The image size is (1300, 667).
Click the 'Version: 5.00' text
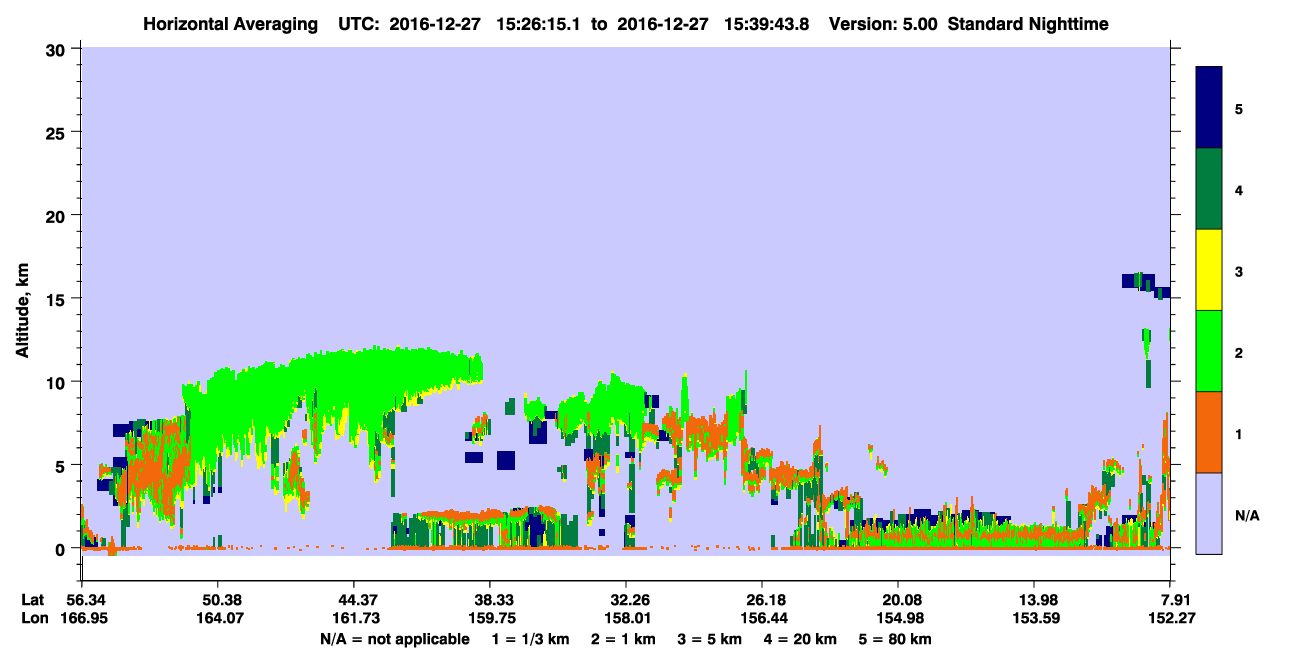(883, 24)
